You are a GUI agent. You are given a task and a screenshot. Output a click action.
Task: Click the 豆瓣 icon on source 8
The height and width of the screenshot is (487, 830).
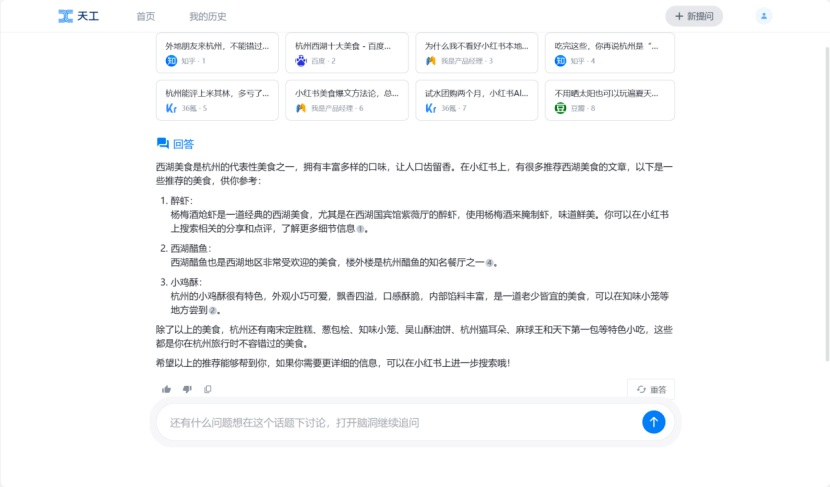pos(561,108)
